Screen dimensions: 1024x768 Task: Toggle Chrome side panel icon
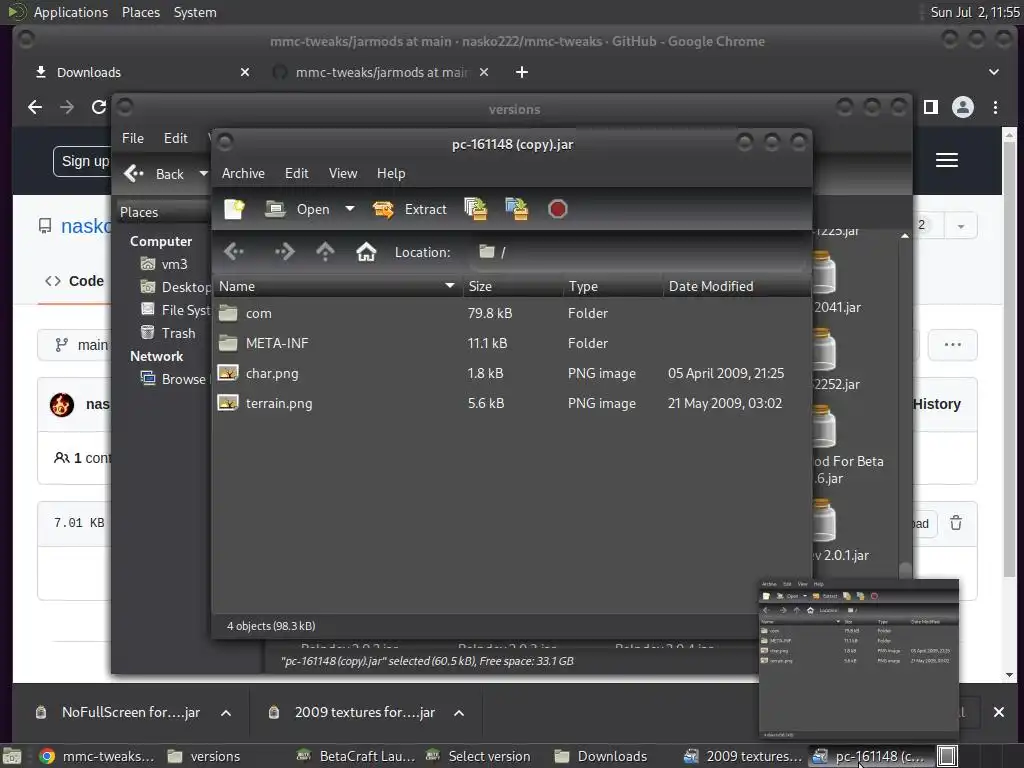[x=931, y=107]
